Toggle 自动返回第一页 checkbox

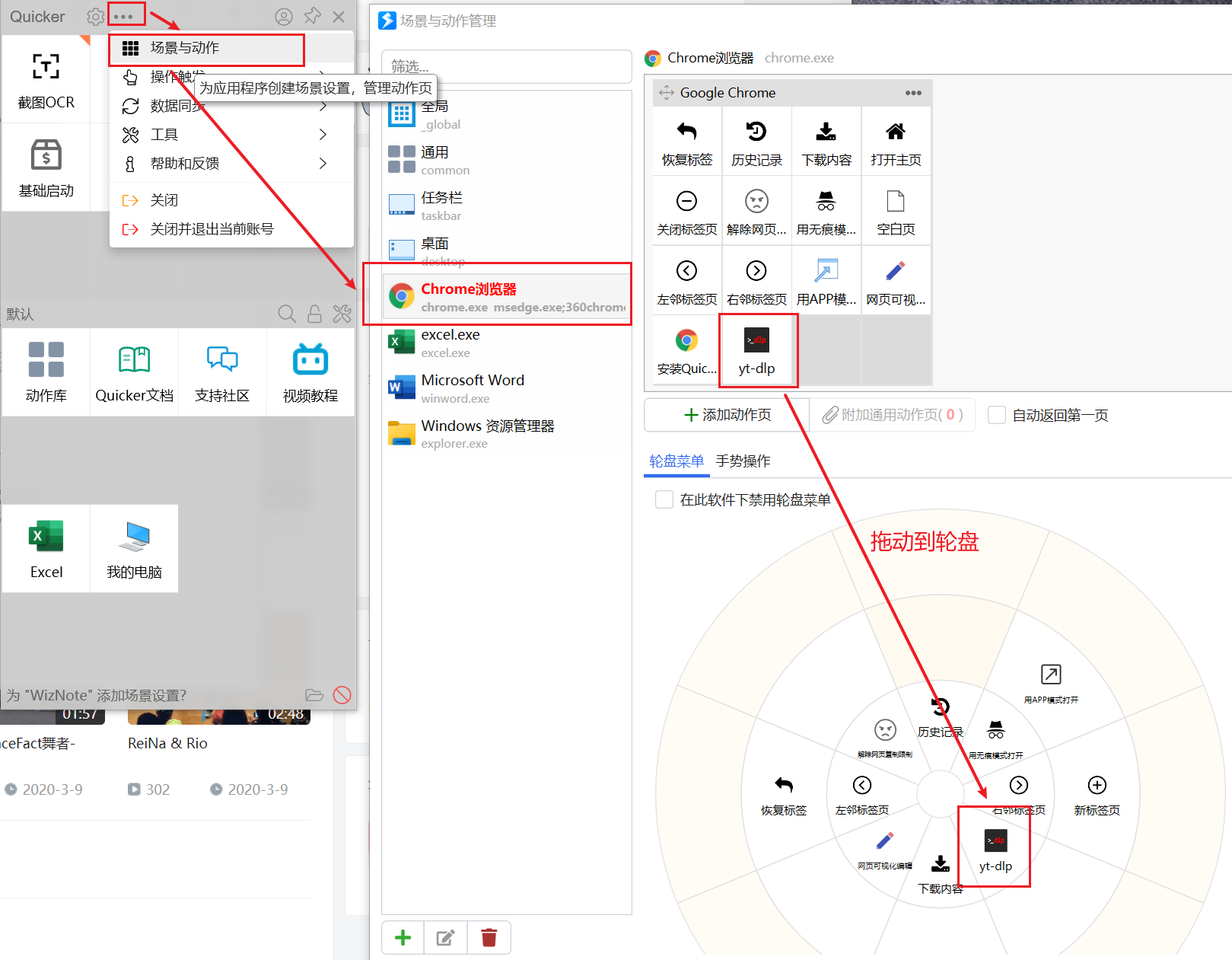[x=997, y=415]
